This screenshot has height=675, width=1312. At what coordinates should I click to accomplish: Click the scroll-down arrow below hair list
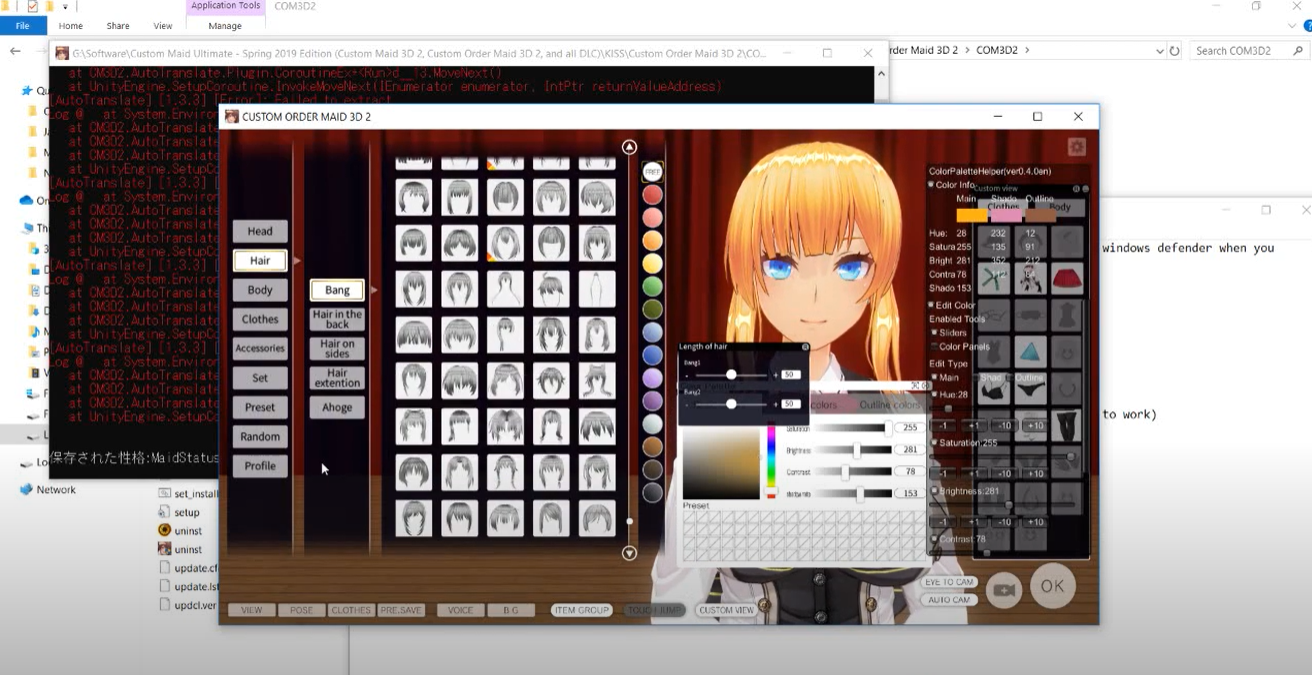(x=629, y=552)
